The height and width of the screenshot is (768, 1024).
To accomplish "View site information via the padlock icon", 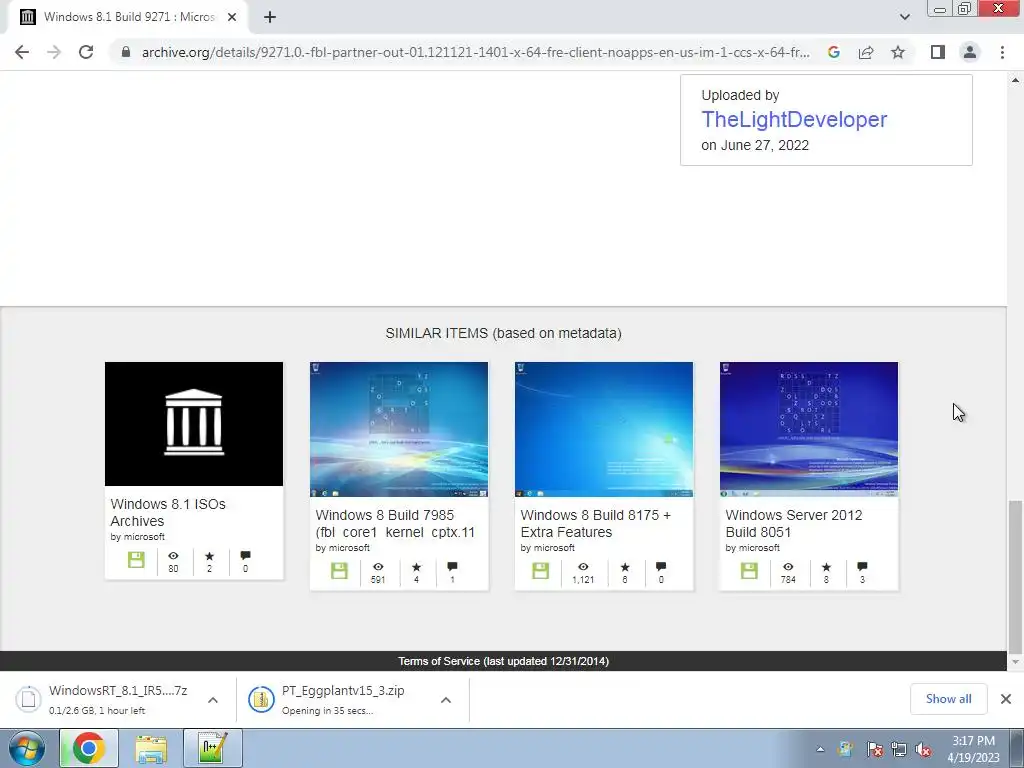I will tap(125, 52).
